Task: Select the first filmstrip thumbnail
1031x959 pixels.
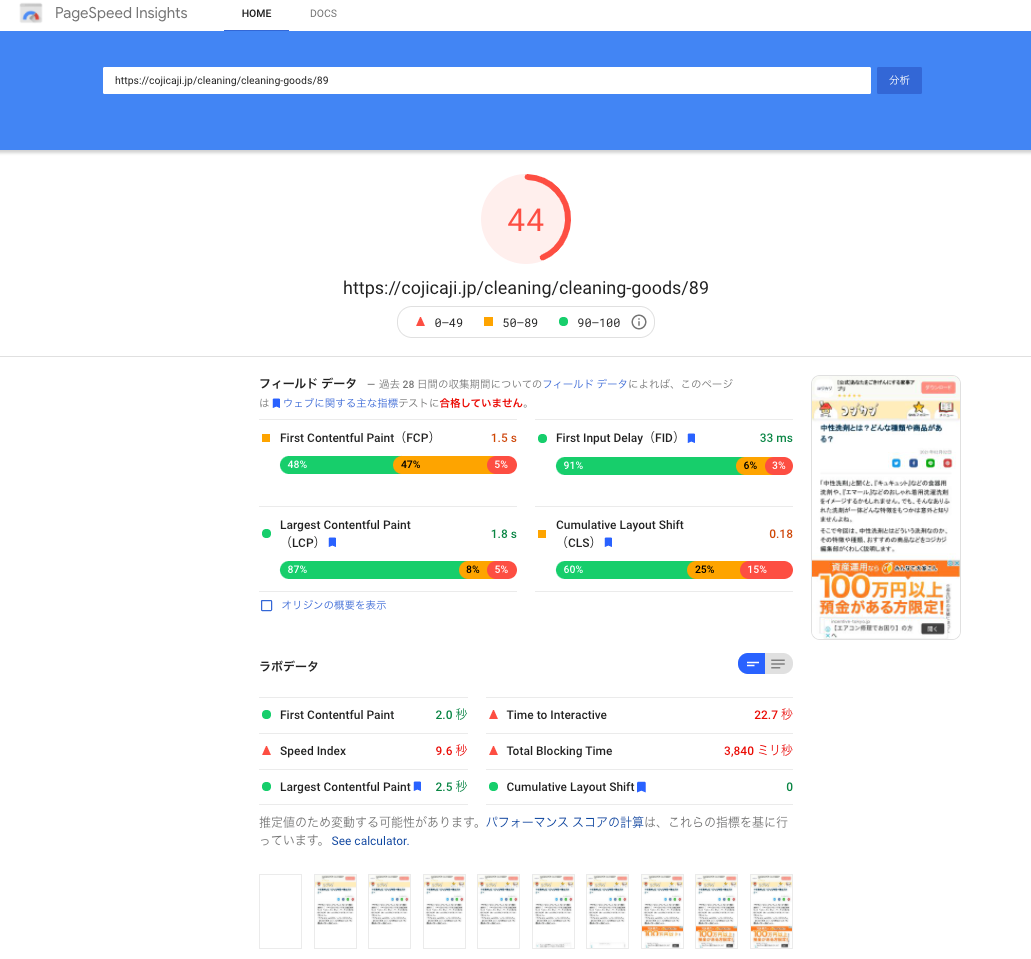Action: [x=280, y=911]
